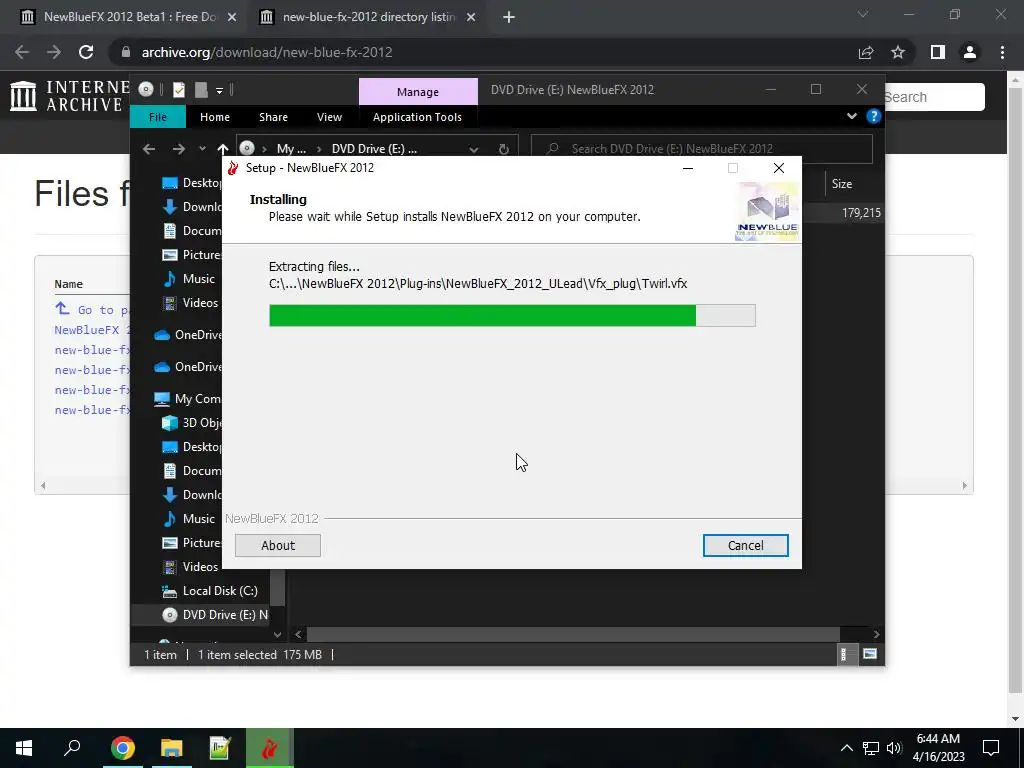Open the Notepad++ taskbar icon
The height and width of the screenshot is (768, 1024).
coord(220,748)
